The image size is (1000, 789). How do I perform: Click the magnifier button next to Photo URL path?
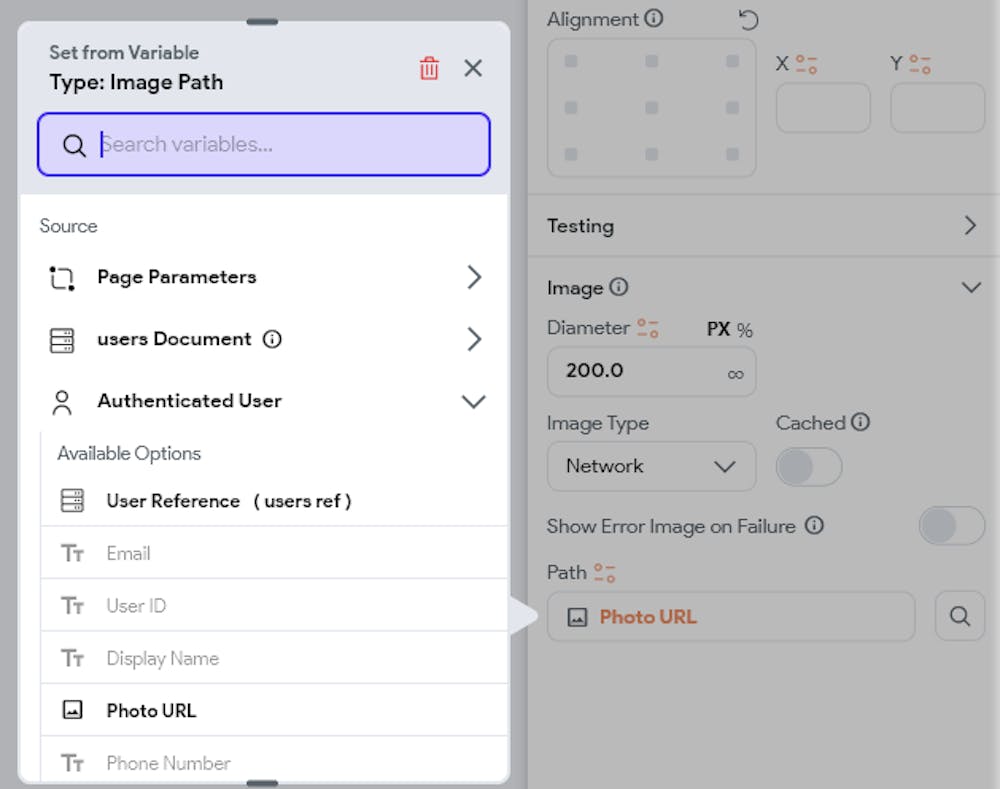[x=959, y=616]
